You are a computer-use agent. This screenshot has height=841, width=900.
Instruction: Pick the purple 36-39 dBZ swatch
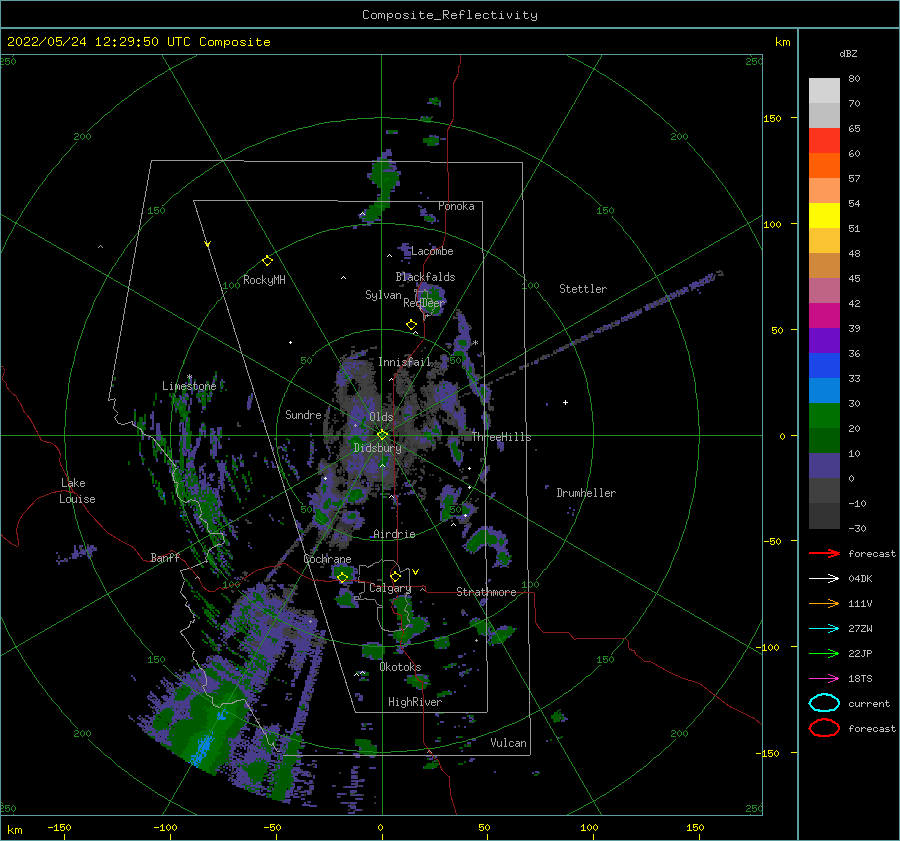pos(824,340)
